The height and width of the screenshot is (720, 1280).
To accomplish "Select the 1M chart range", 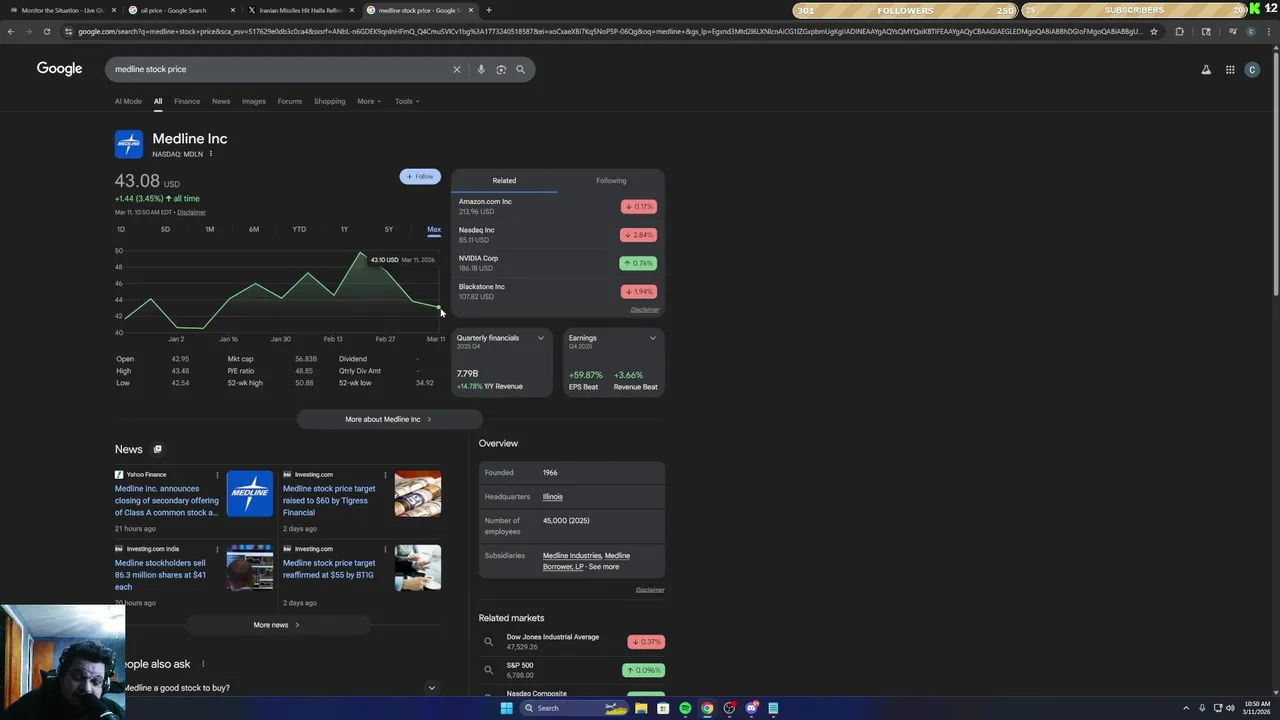I will click(209, 229).
